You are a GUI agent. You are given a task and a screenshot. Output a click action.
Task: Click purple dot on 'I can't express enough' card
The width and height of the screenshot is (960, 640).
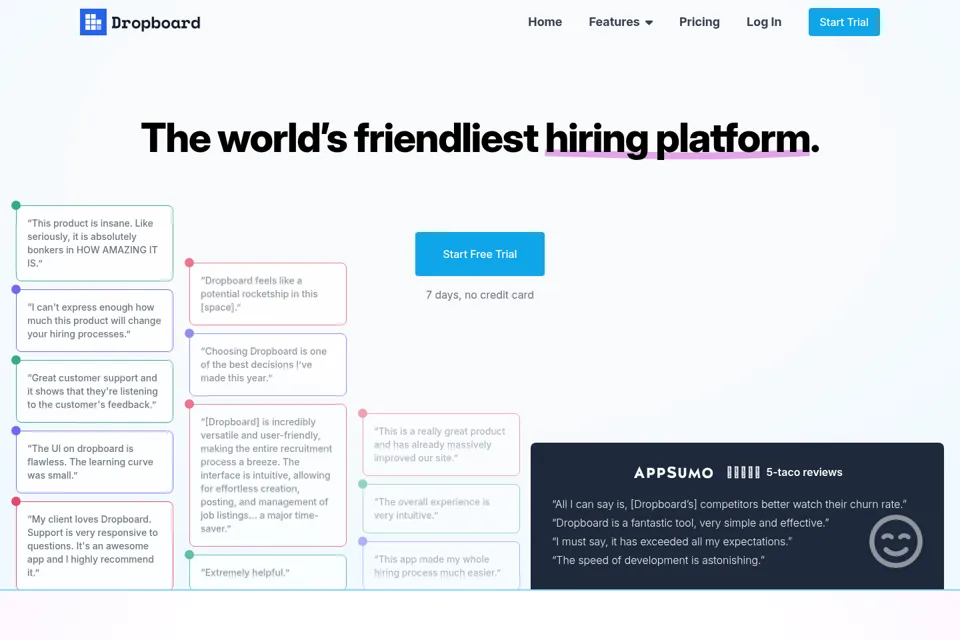[x=17, y=290]
